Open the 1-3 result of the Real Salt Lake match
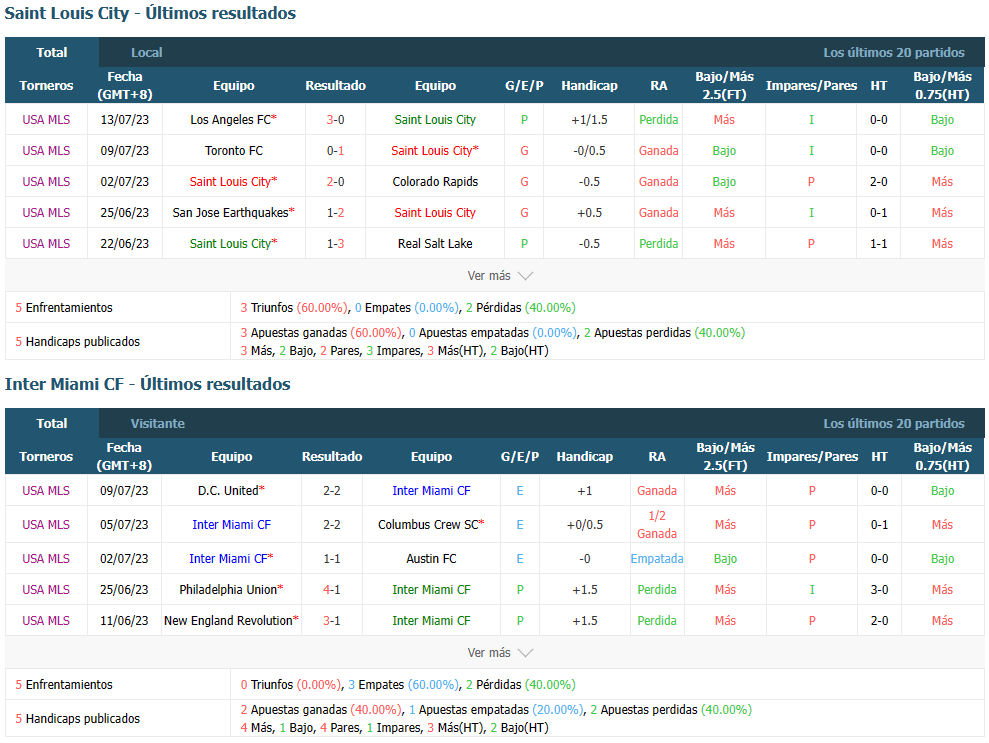 point(336,243)
